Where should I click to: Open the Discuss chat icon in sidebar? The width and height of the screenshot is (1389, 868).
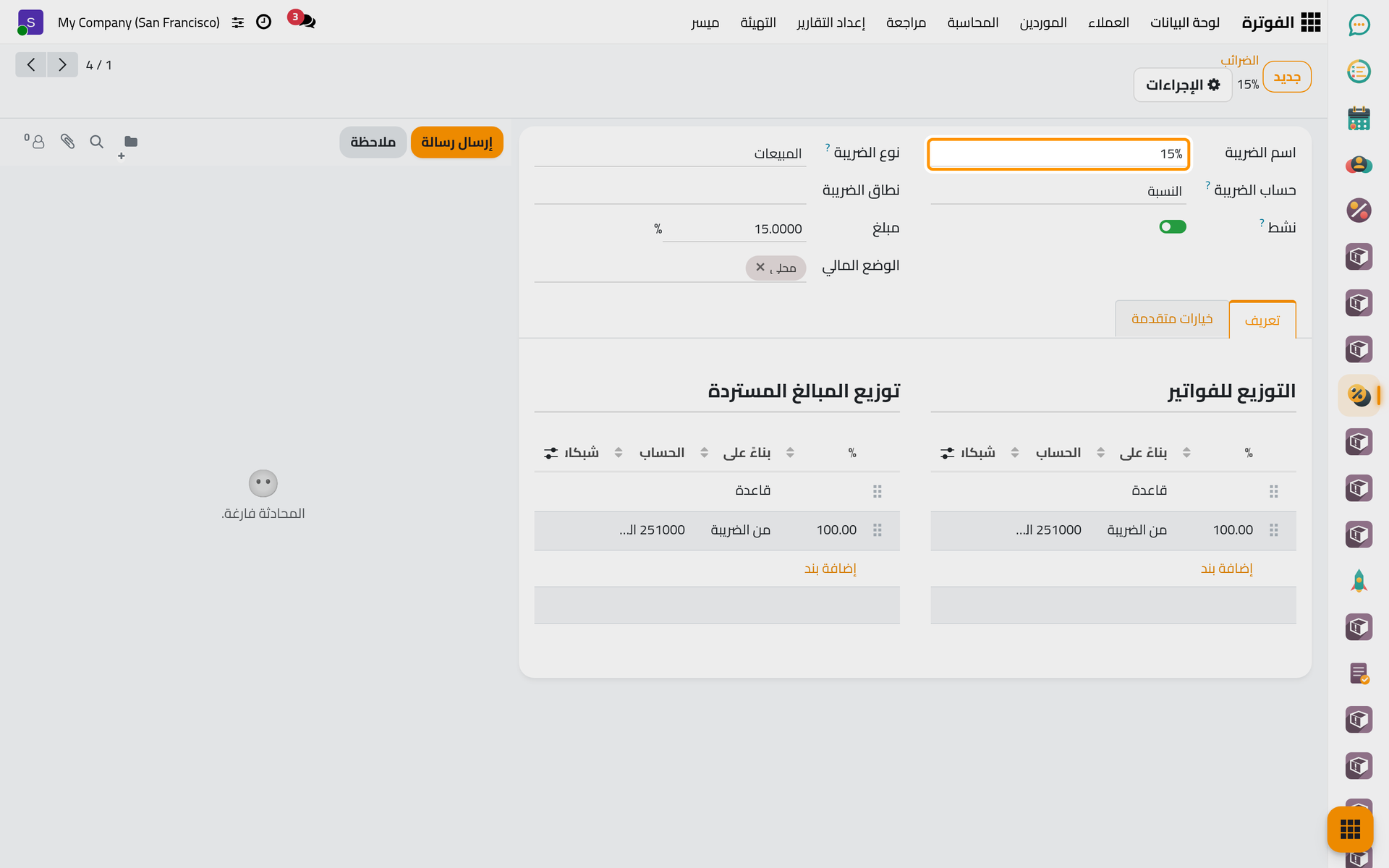pos(1359,25)
